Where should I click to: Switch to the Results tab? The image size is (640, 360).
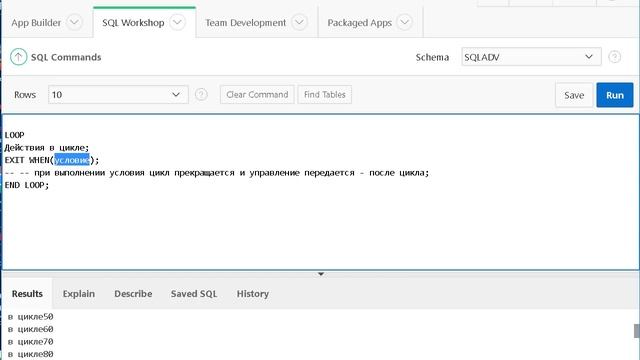(27, 294)
